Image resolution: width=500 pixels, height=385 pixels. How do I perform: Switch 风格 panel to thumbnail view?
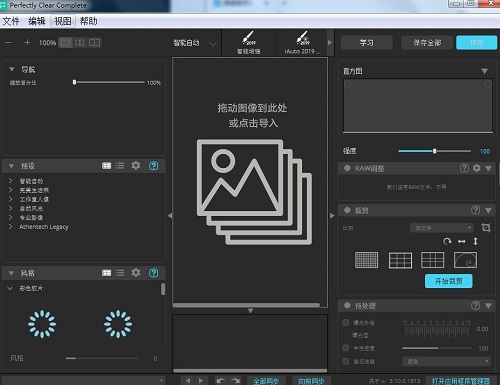[106, 273]
